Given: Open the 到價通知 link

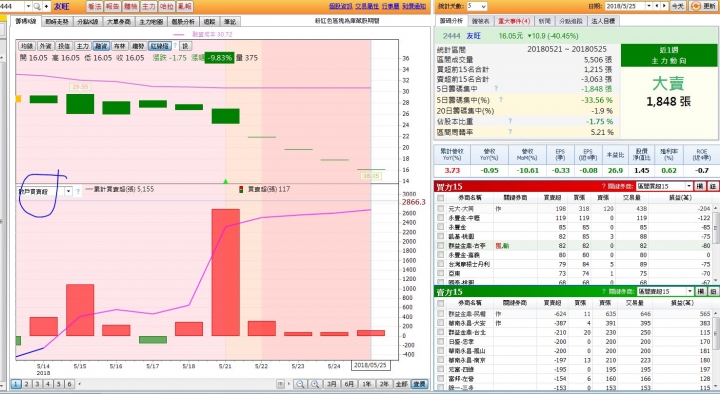Looking at the screenshot, I should pos(414,6).
